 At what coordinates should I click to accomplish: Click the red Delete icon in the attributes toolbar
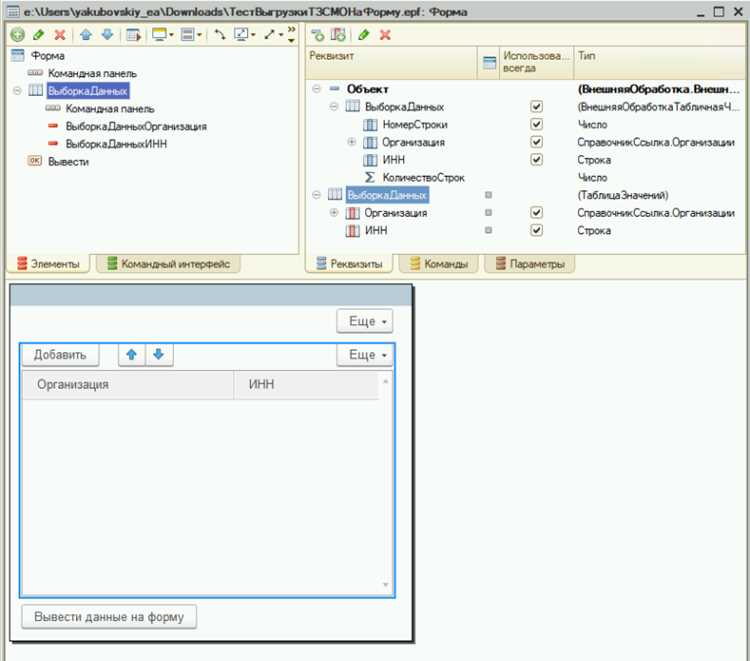tap(385, 34)
